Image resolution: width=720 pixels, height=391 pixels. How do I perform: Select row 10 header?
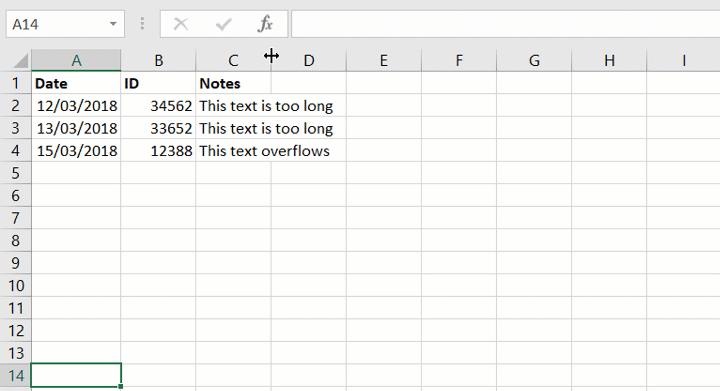pos(16,285)
